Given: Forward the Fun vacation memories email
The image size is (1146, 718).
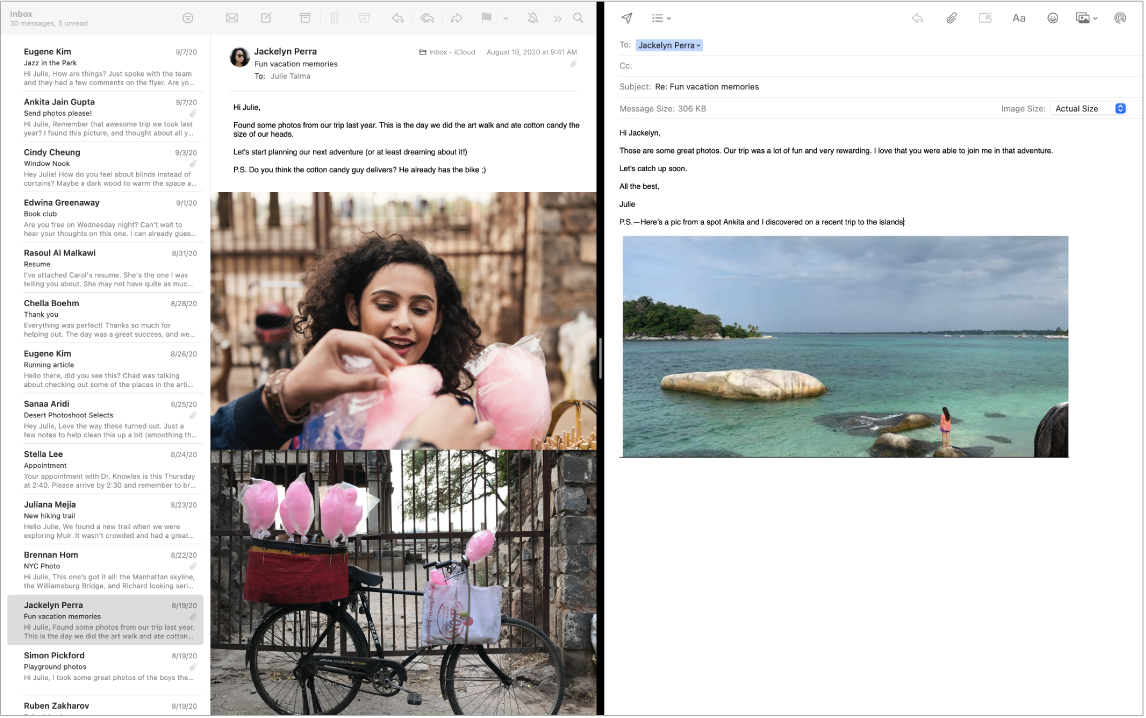Looking at the screenshot, I should (x=457, y=17).
